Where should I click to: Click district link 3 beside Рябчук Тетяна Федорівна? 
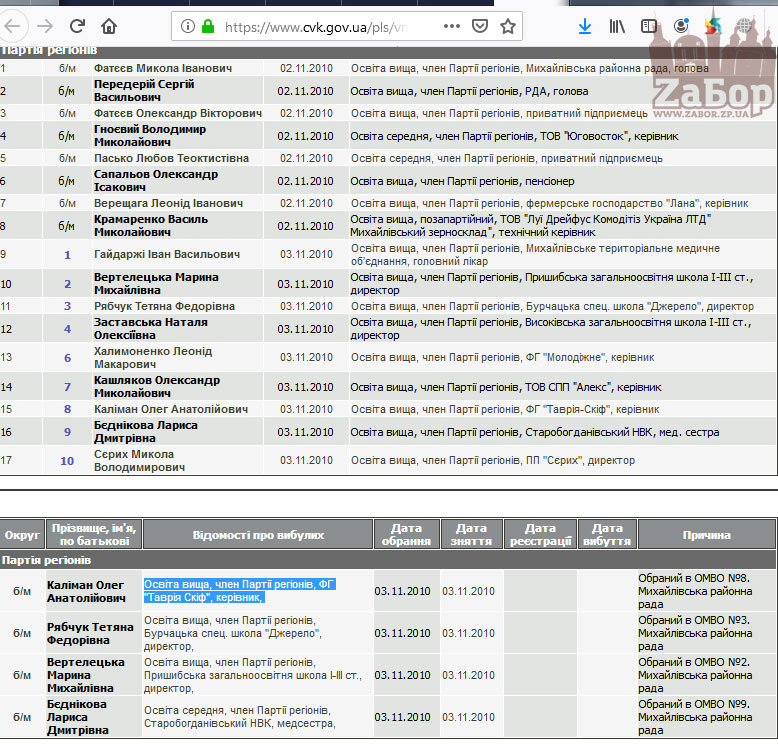68,306
